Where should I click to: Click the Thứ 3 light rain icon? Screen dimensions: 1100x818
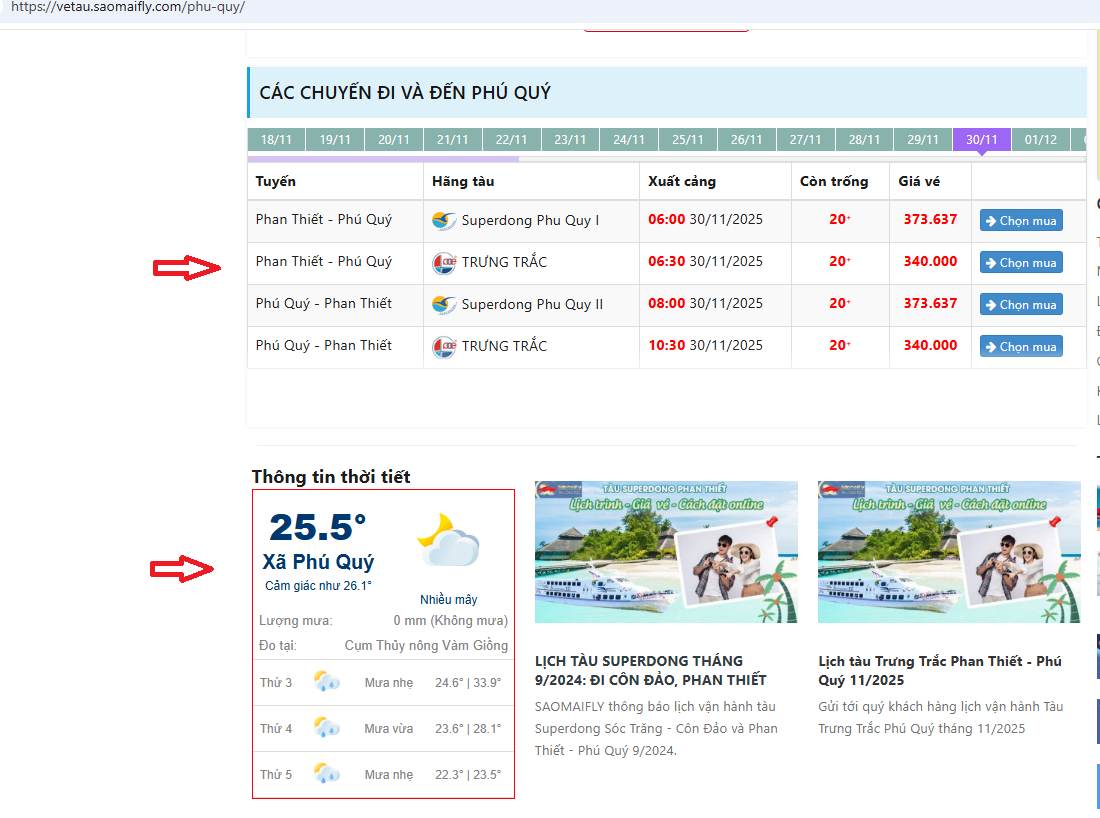[x=326, y=683]
